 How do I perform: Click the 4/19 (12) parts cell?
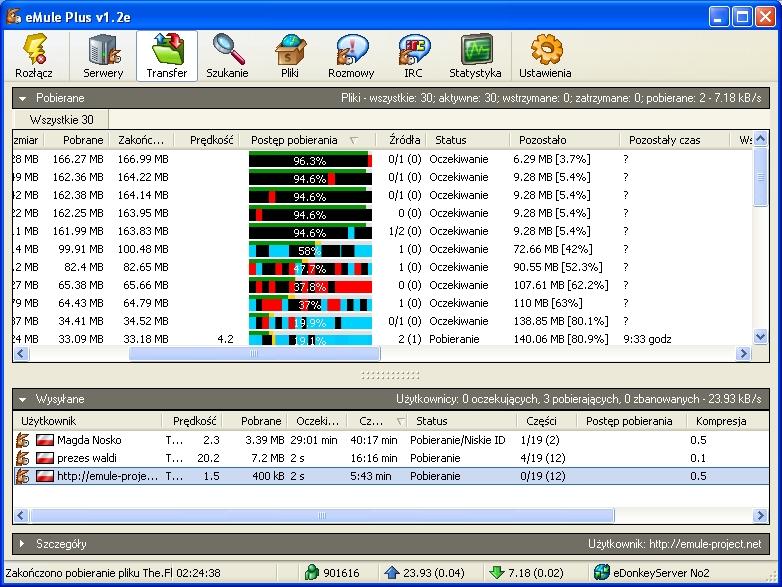tap(543, 458)
